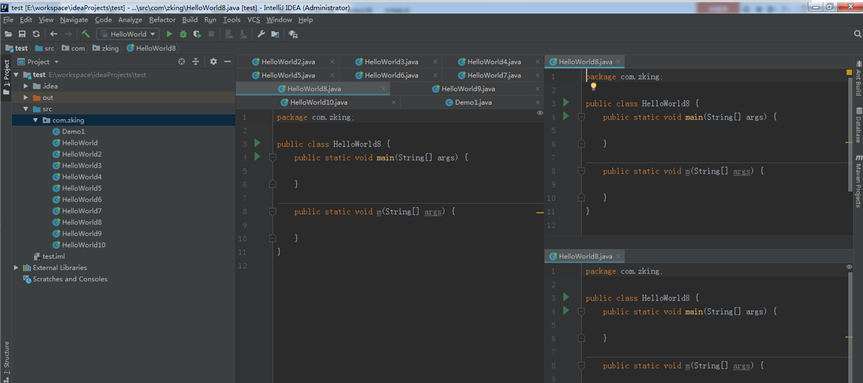
Task: Click run gutter arrow at line 4 in bottom-right editor
Action: click(x=566, y=311)
